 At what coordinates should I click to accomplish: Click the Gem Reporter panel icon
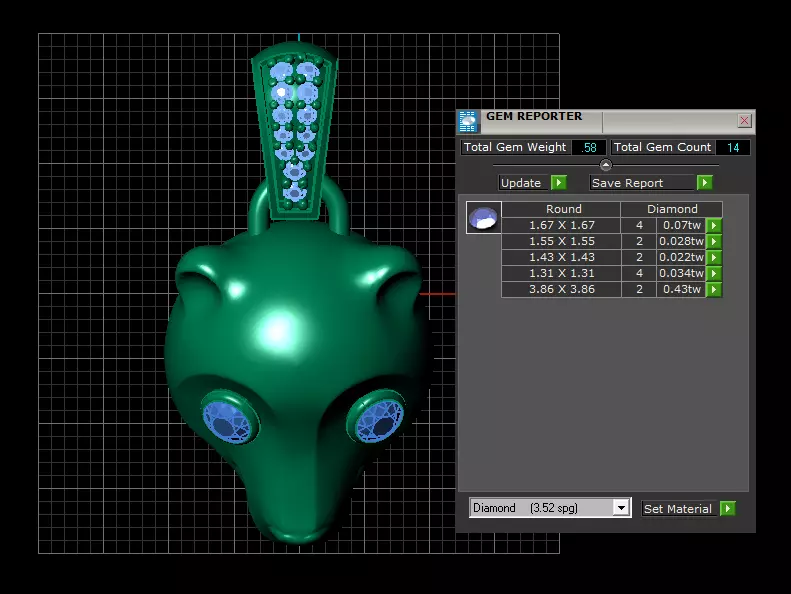467,122
